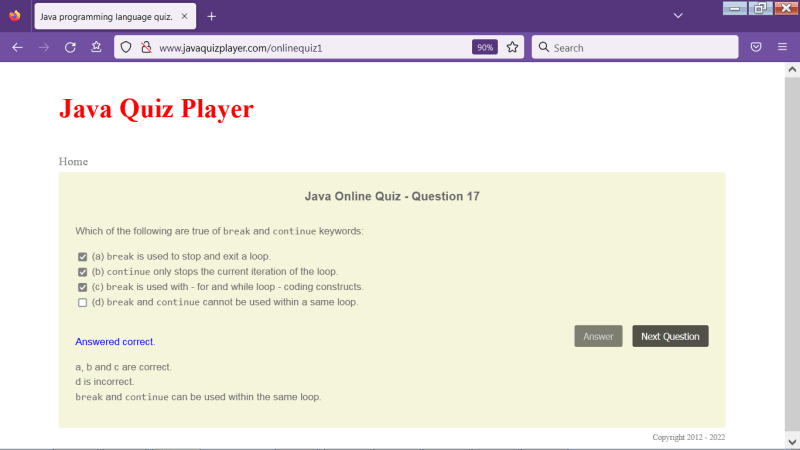
Task: Close the Java programming language quiz tab
Action: point(184,16)
